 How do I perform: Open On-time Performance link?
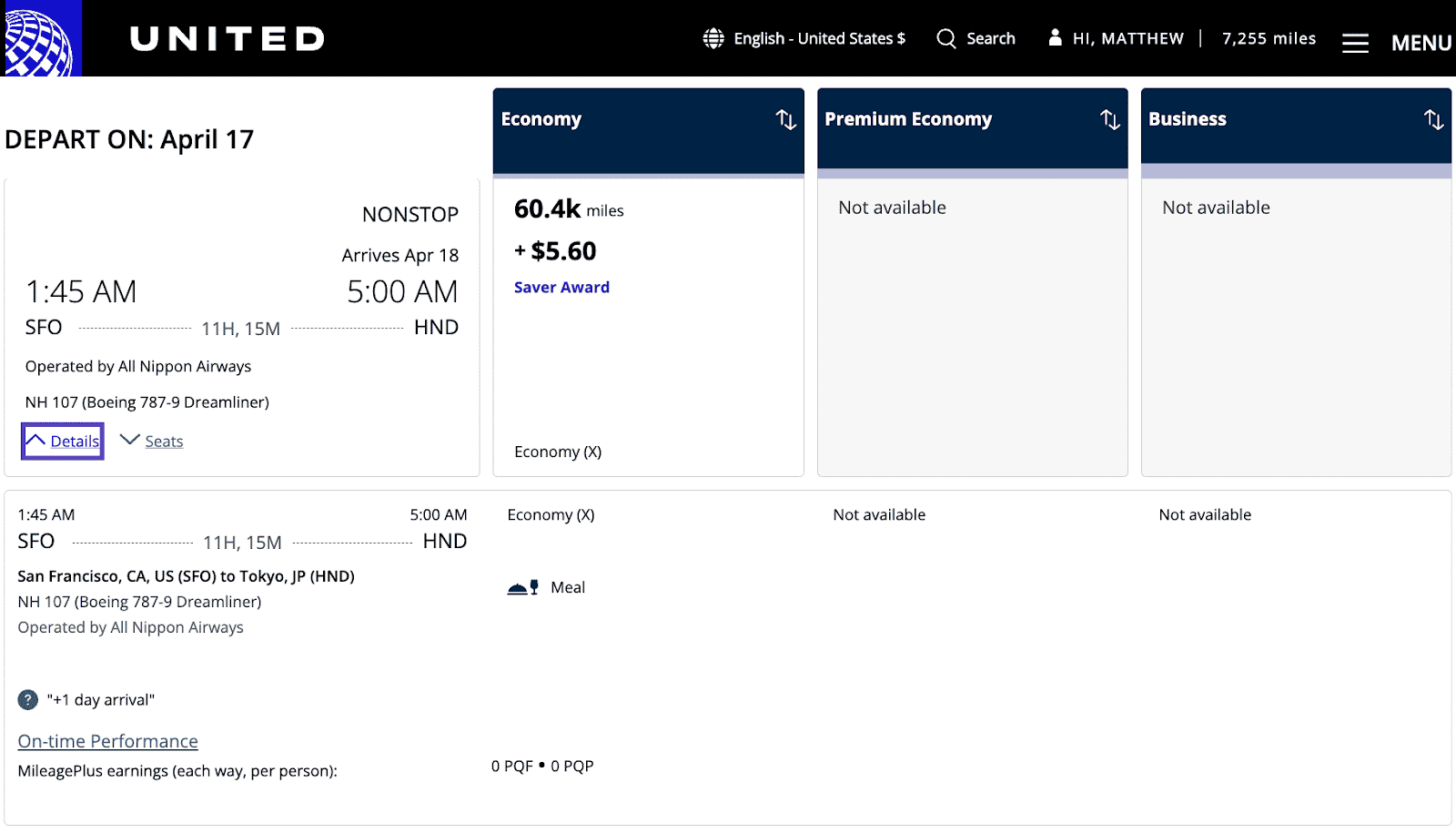107,741
